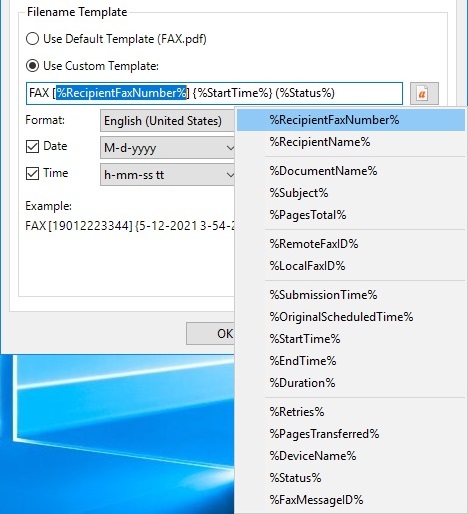Expand the h-mm-ss tt time format dropdown

[167, 175]
